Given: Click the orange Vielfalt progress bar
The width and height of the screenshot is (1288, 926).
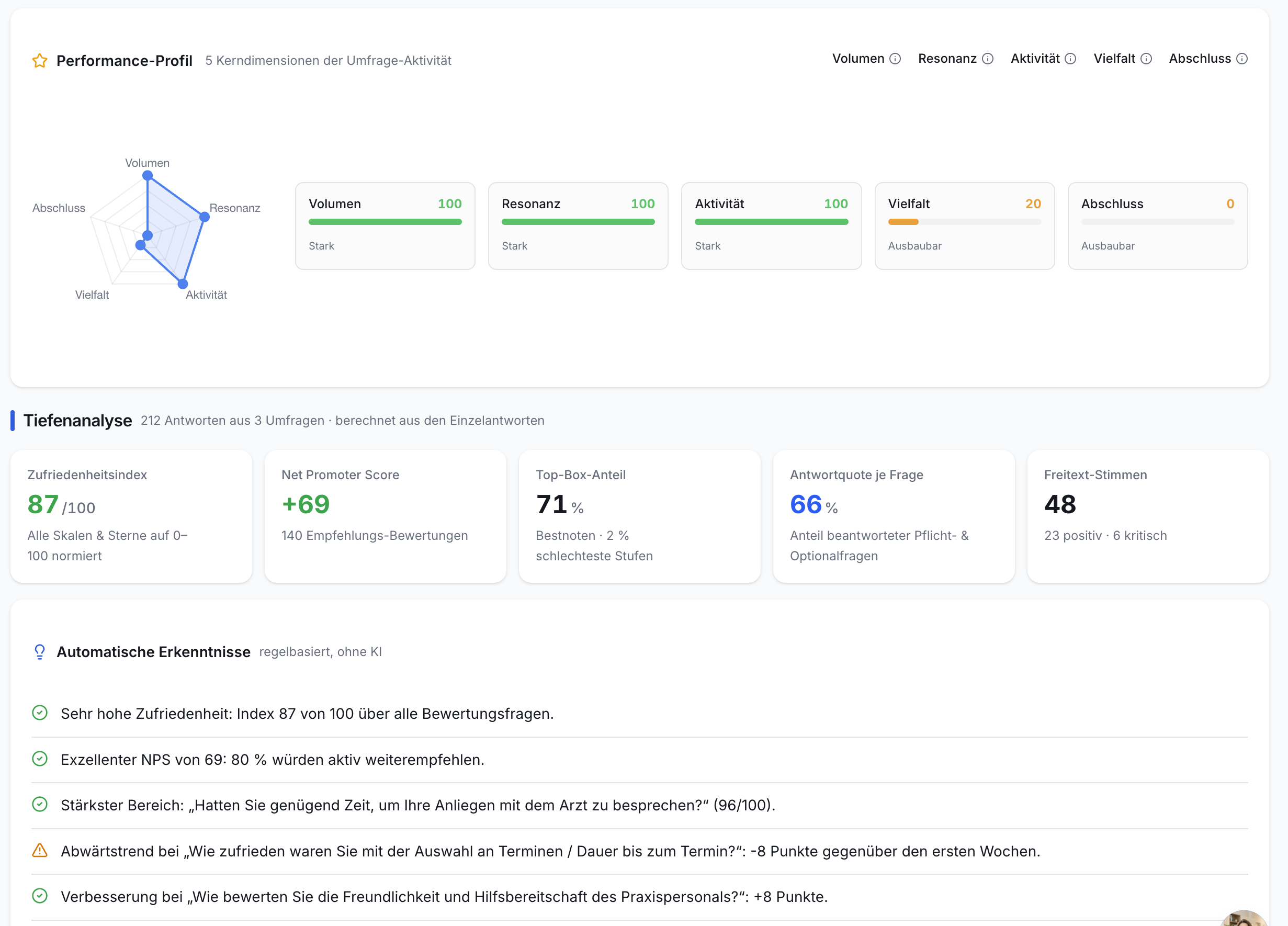Looking at the screenshot, I should tap(903, 222).
